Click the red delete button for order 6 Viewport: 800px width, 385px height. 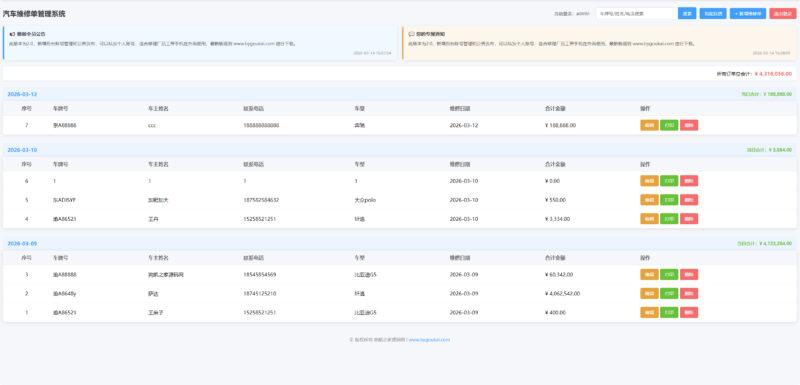[689, 181]
